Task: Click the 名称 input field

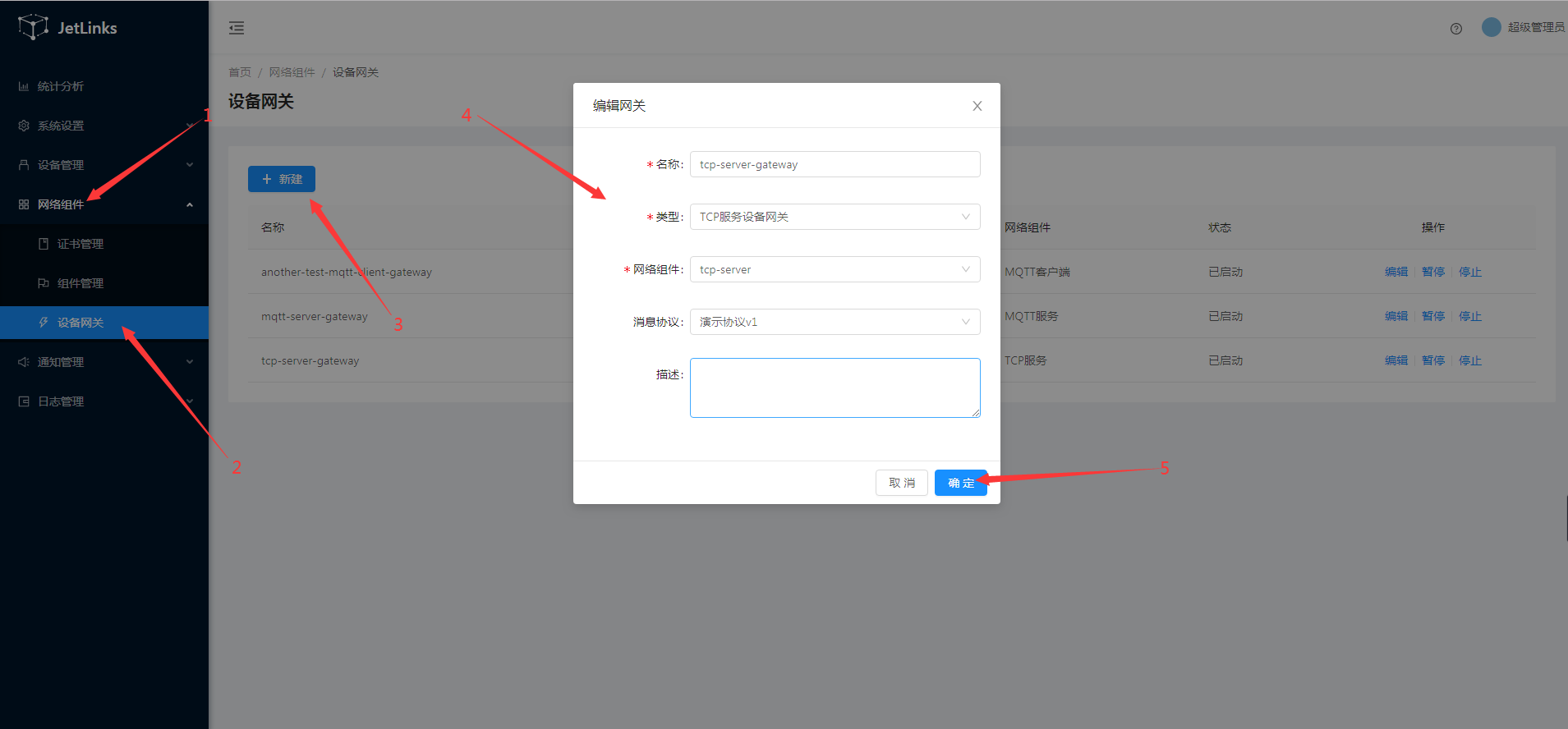Action: [x=835, y=164]
